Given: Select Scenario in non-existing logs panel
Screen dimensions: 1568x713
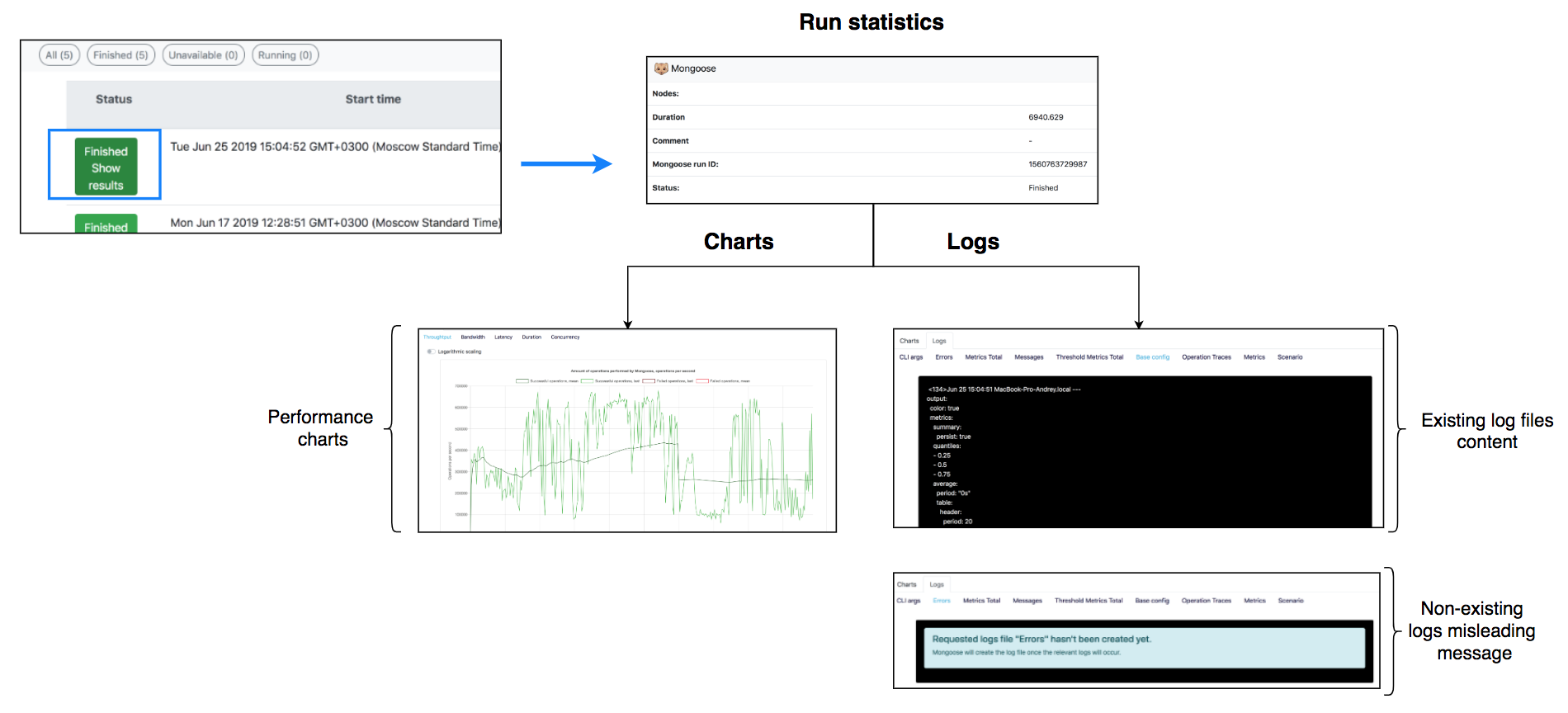Looking at the screenshot, I should 1291,601.
